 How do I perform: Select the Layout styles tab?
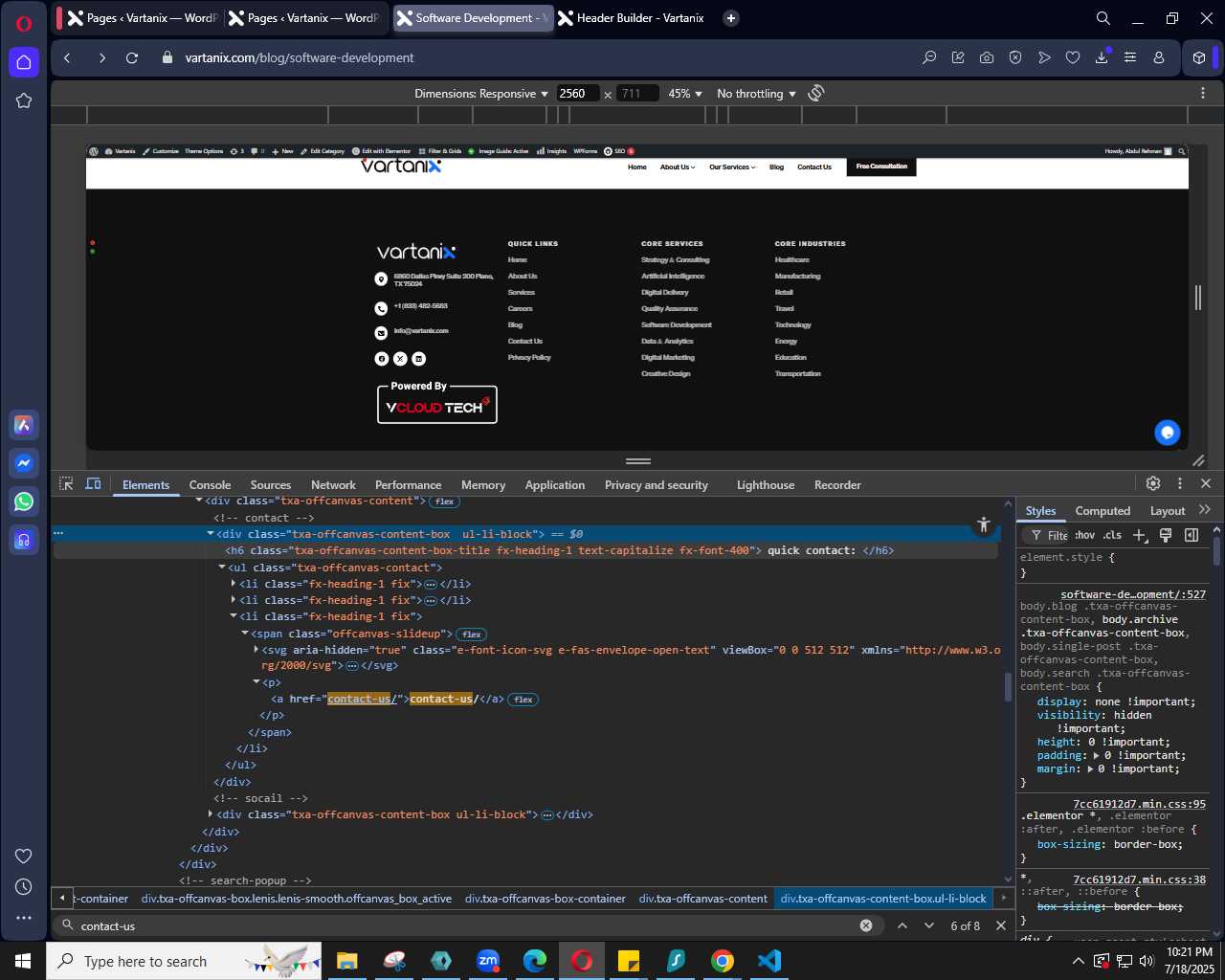pos(1168,511)
